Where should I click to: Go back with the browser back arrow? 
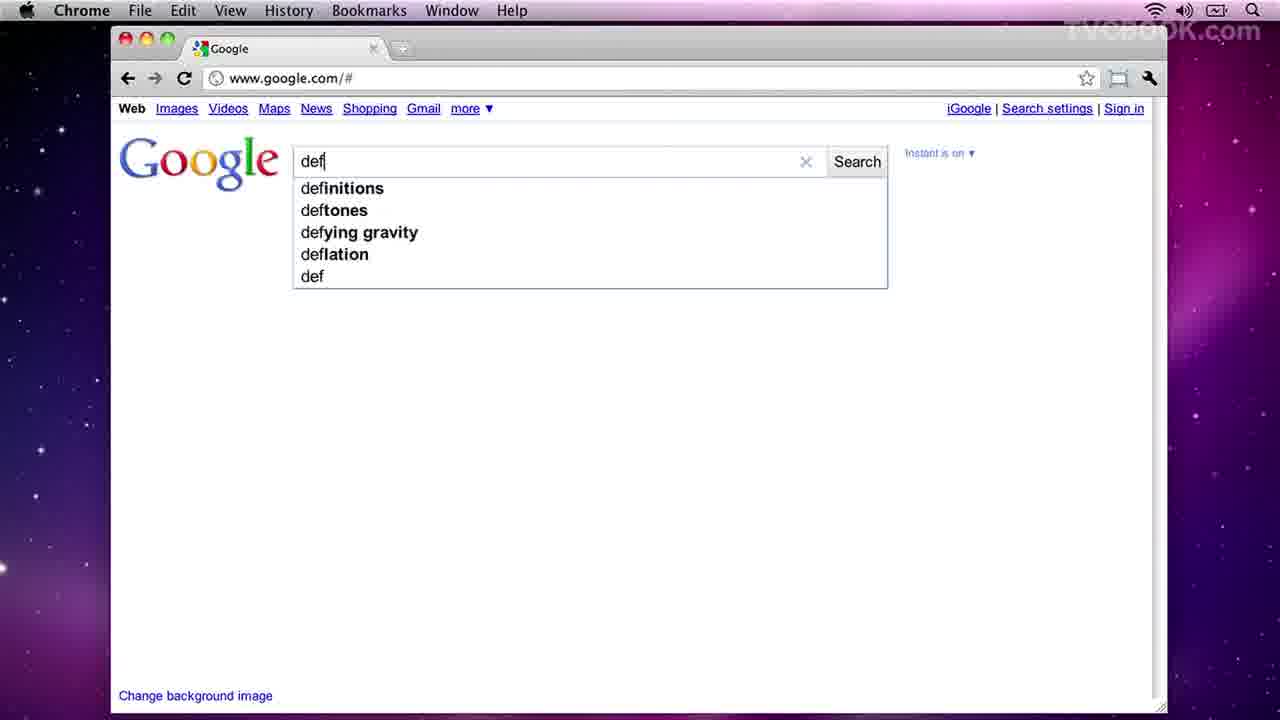128,78
